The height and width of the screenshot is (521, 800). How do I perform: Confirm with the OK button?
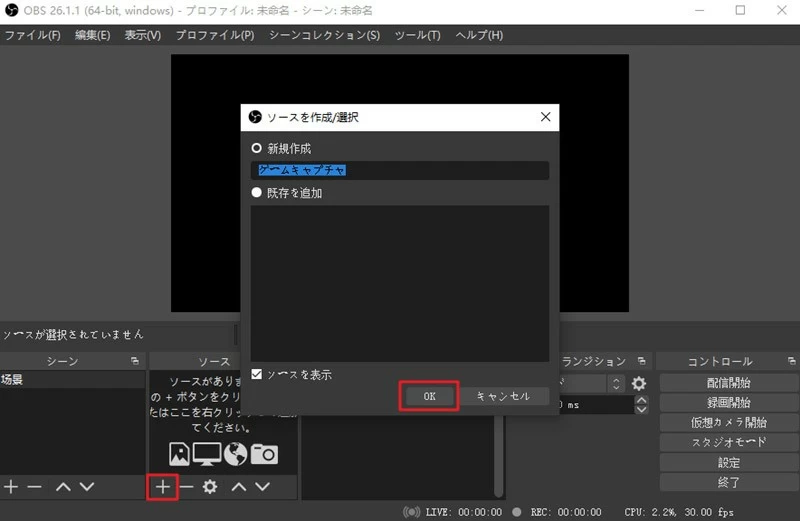point(429,396)
